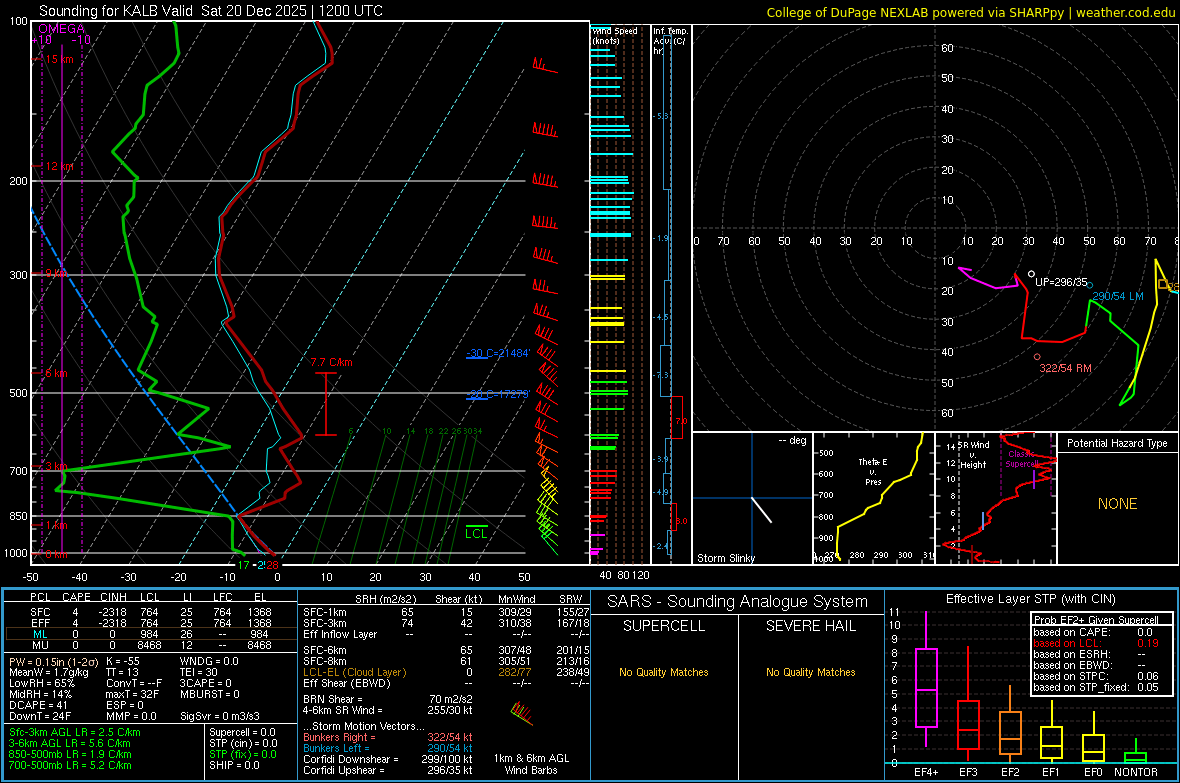1180x783 pixels.
Task: Click the K = -55 index value
Action: [123, 661]
